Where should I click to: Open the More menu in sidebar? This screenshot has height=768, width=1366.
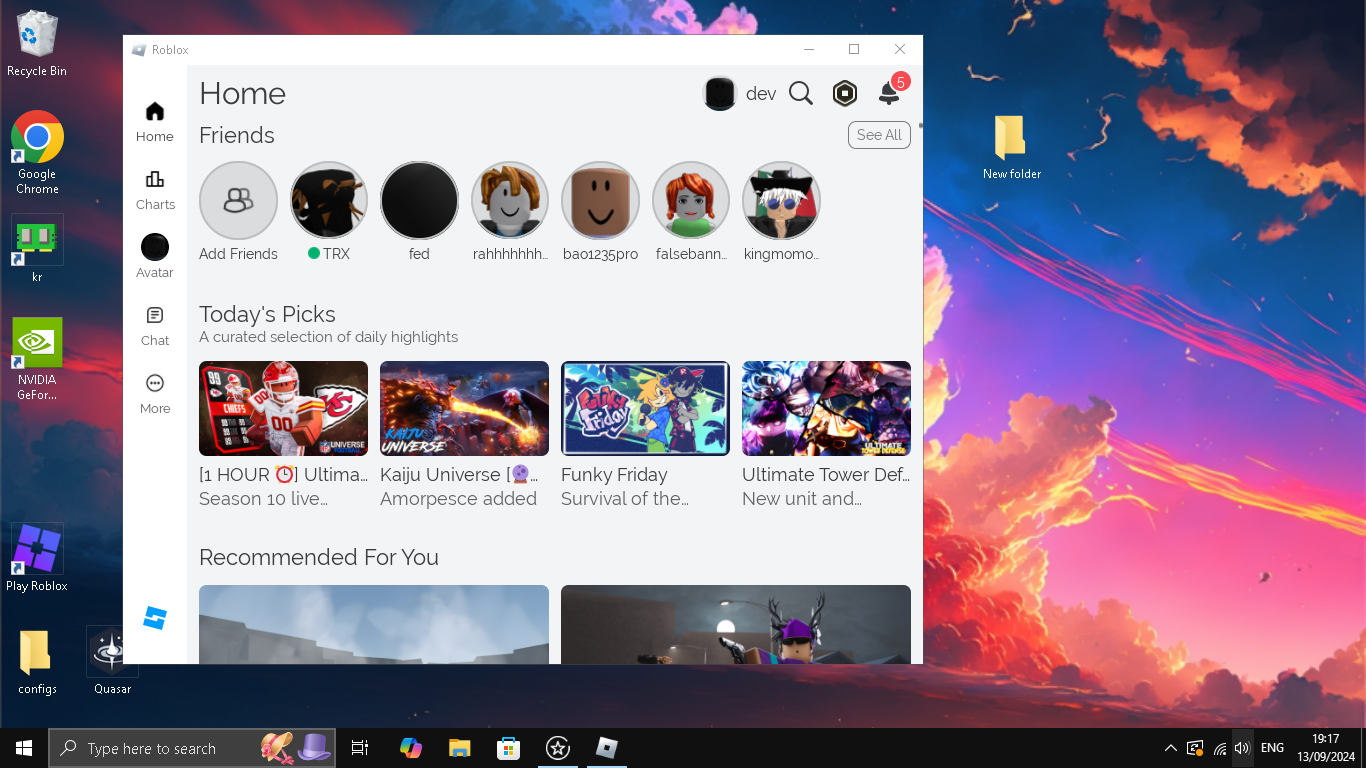[155, 394]
